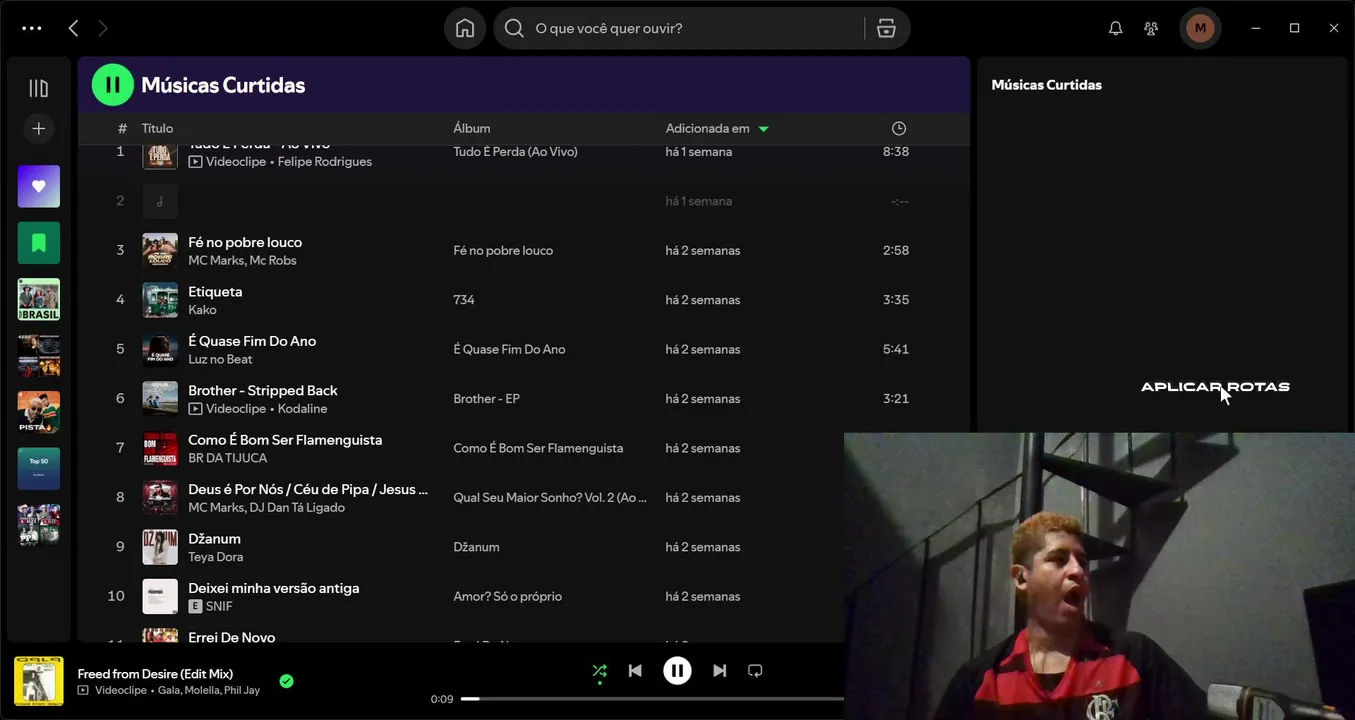
Task: Open the Home page icon
Action: coord(465,28)
